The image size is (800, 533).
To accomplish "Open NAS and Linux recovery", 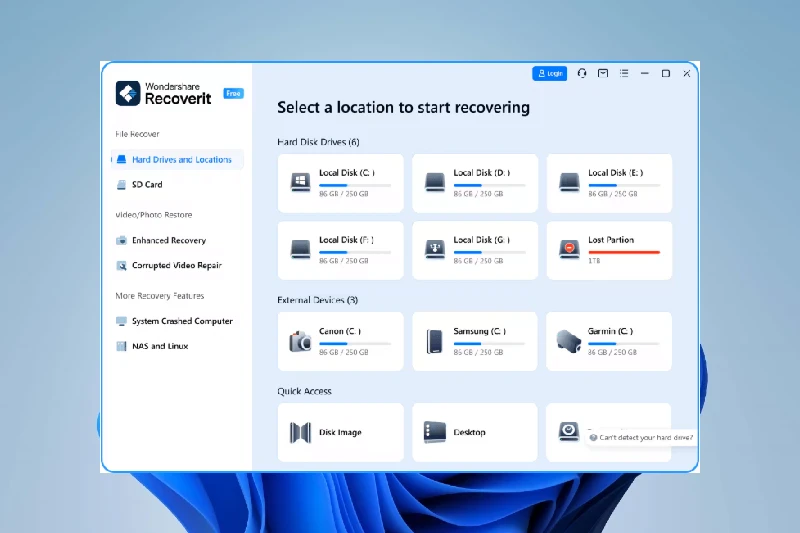I will (159, 346).
